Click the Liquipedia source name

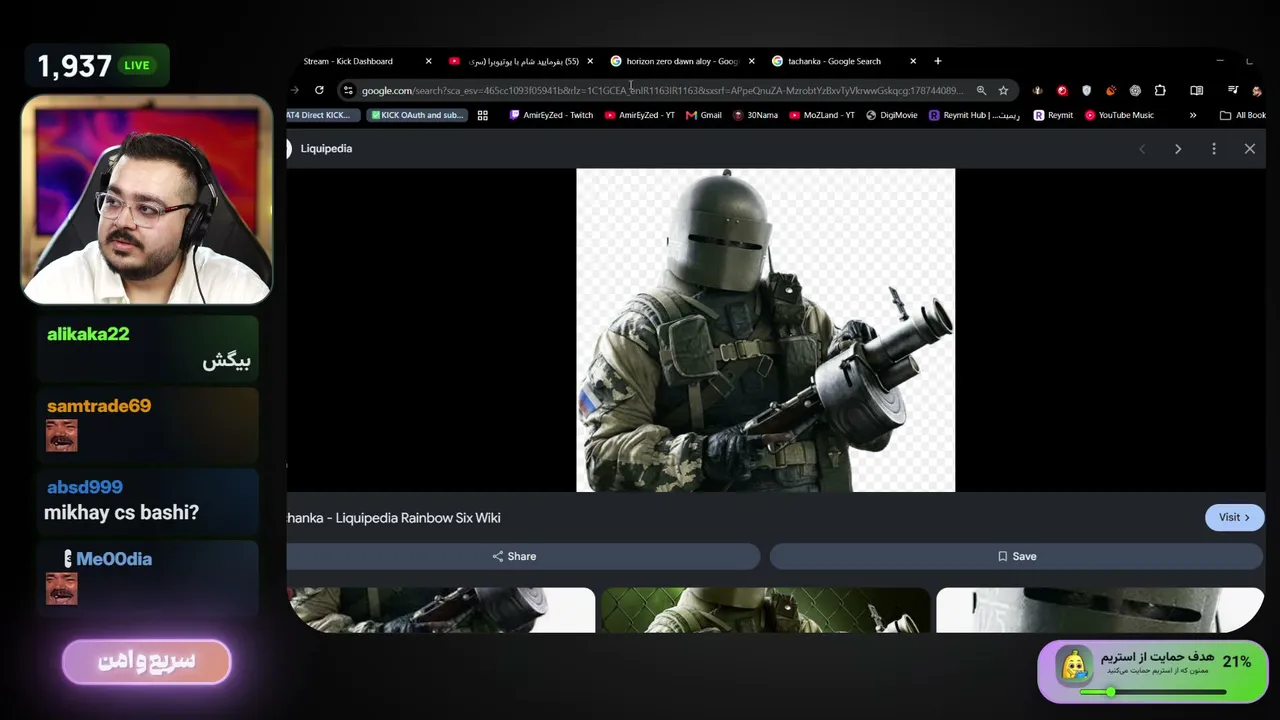326,149
